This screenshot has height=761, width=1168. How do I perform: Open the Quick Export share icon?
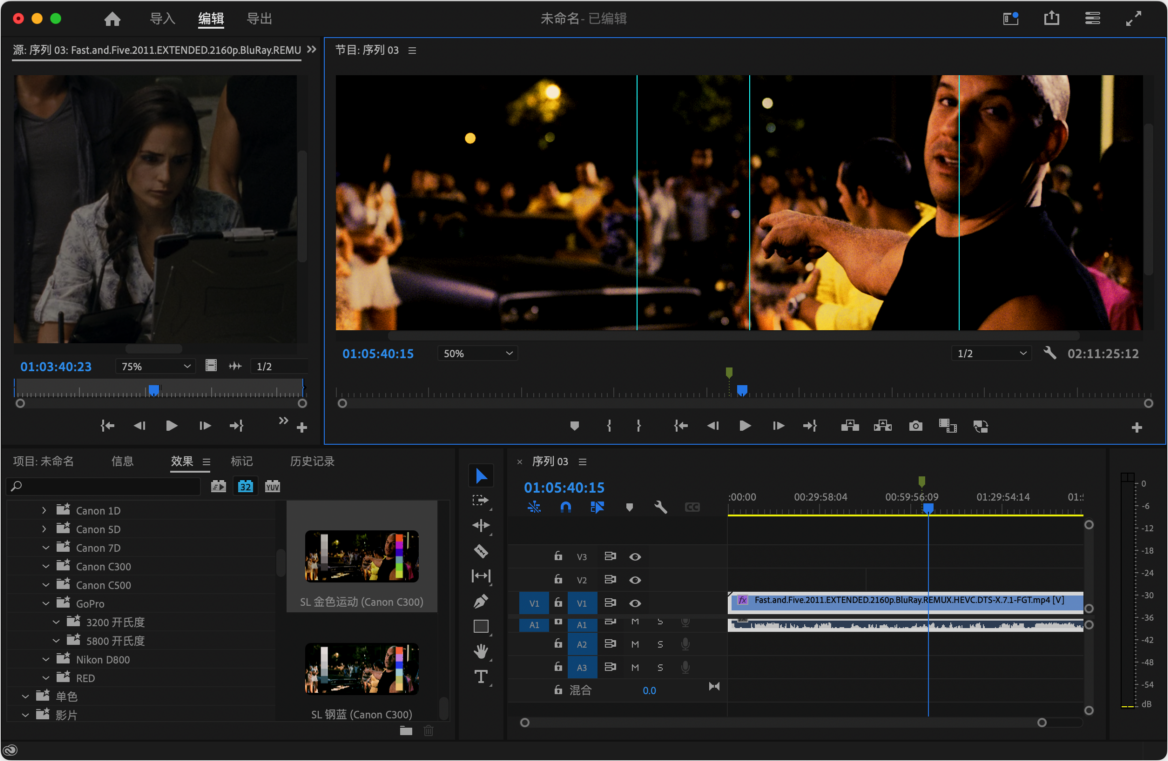click(x=1051, y=18)
